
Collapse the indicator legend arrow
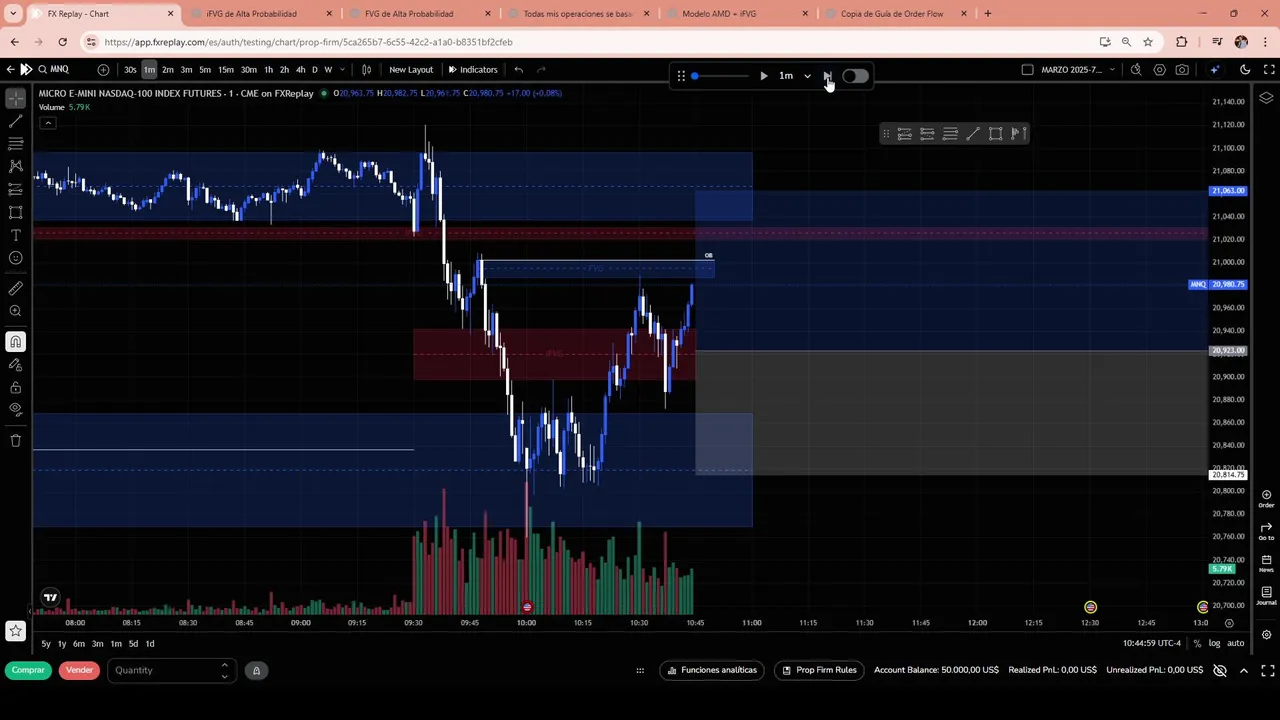pyautogui.click(x=48, y=123)
